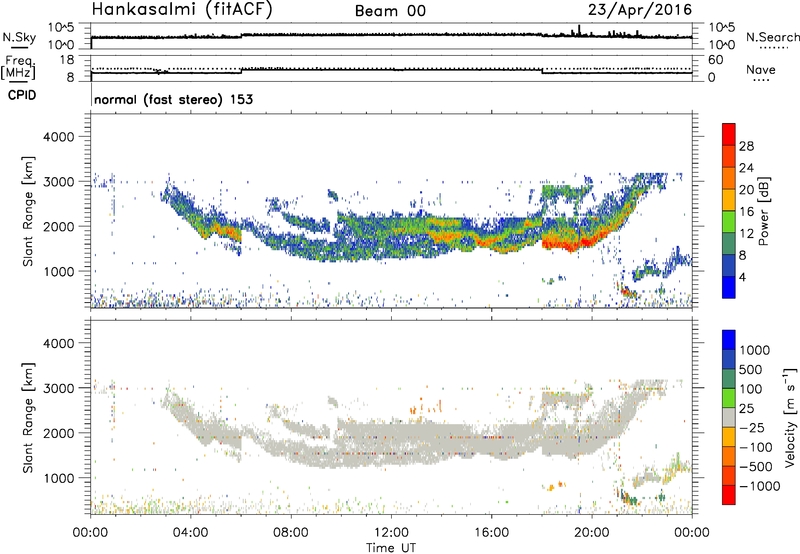Pick the red top segment of the Power colorbar
The height and width of the screenshot is (554, 800).
click(x=729, y=134)
